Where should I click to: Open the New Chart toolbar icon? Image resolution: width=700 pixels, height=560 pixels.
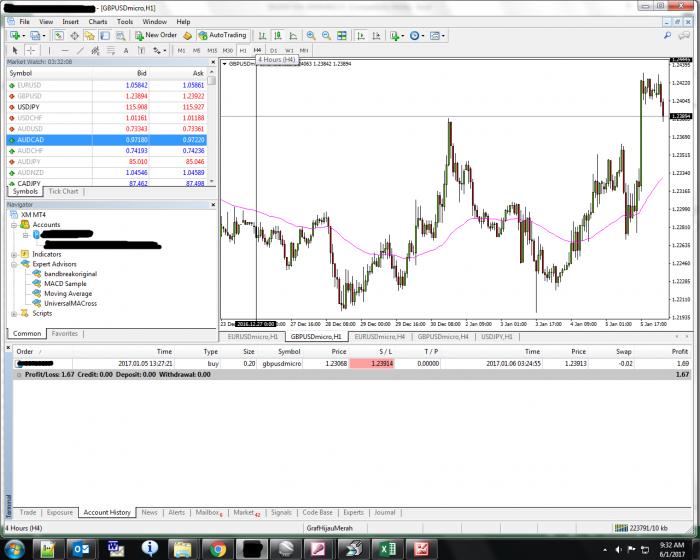click(x=17, y=35)
